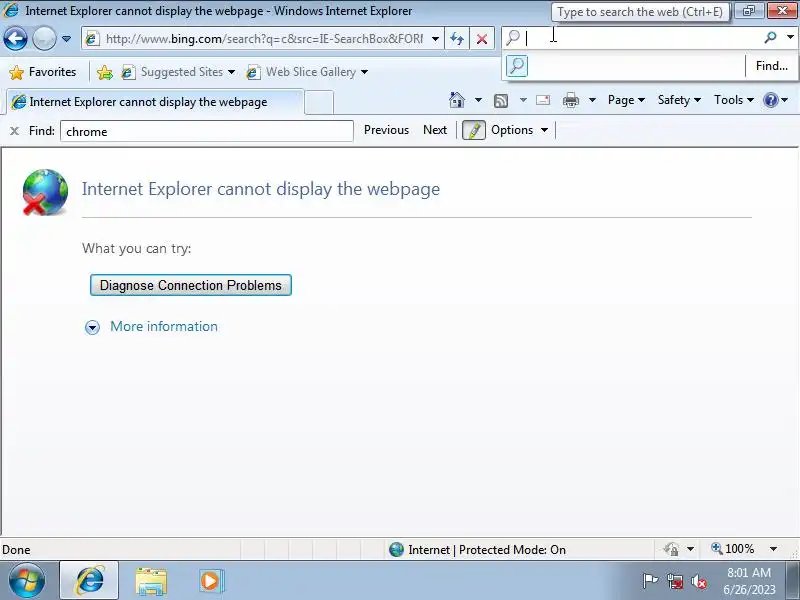
Task: Click Diagnose Connection Problems button
Action: pos(191,285)
